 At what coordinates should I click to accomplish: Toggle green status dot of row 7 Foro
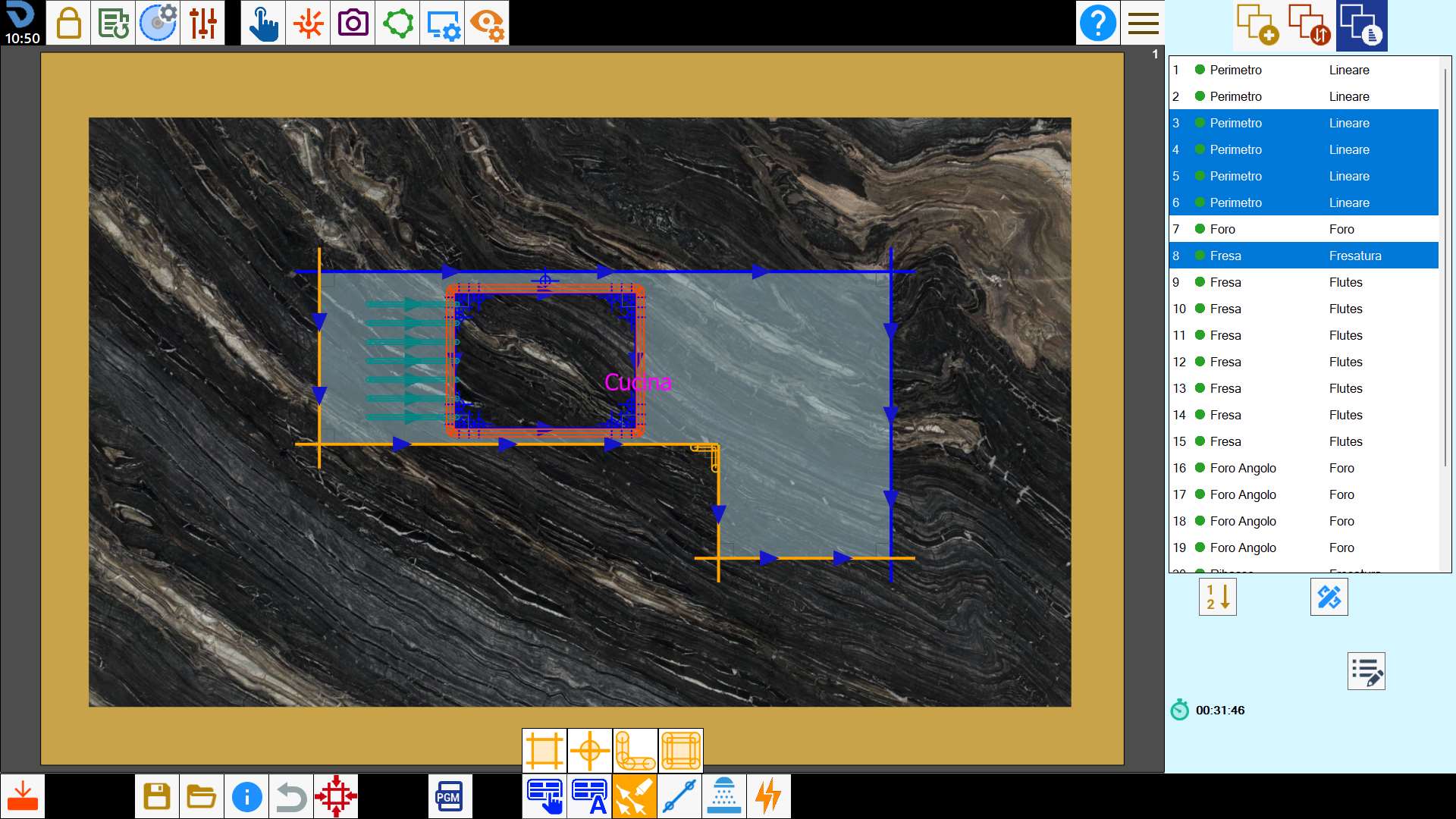[1200, 229]
